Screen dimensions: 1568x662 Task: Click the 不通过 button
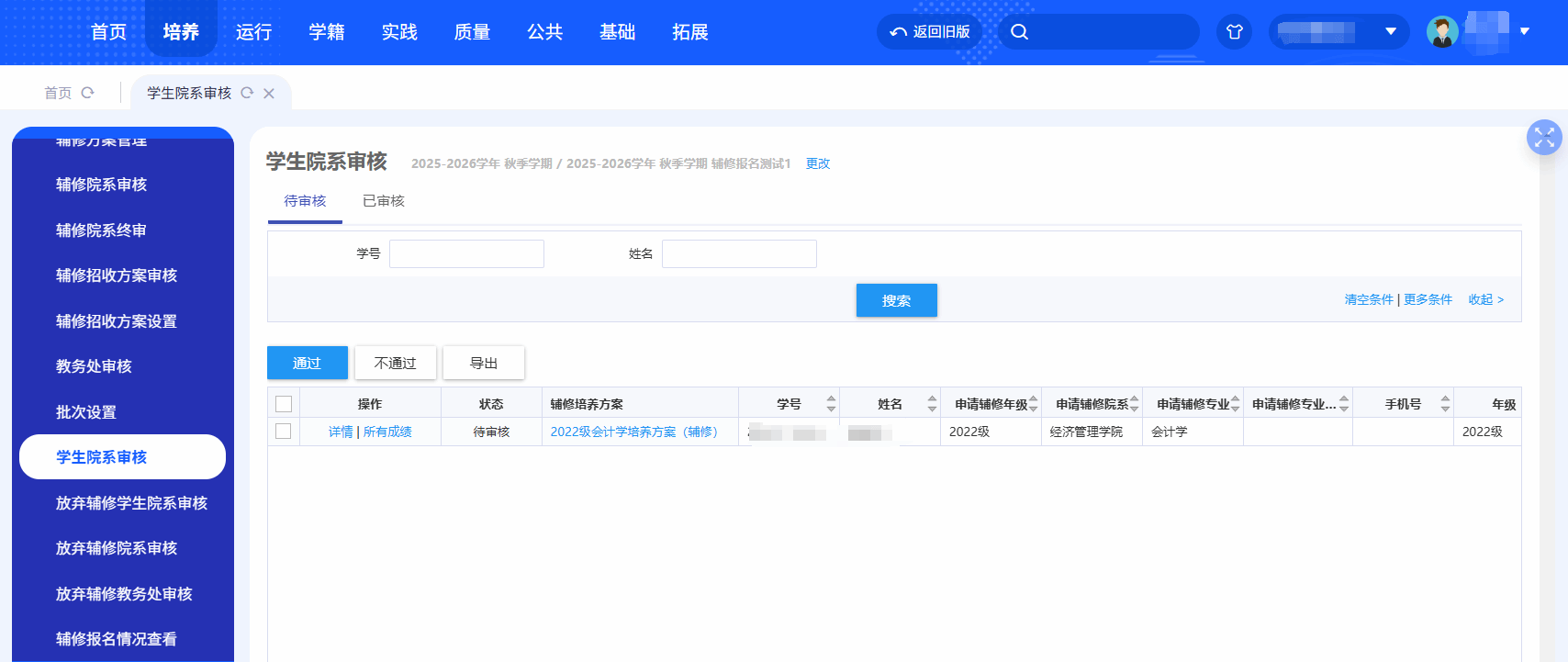pyautogui.click(x=395, y=363)
